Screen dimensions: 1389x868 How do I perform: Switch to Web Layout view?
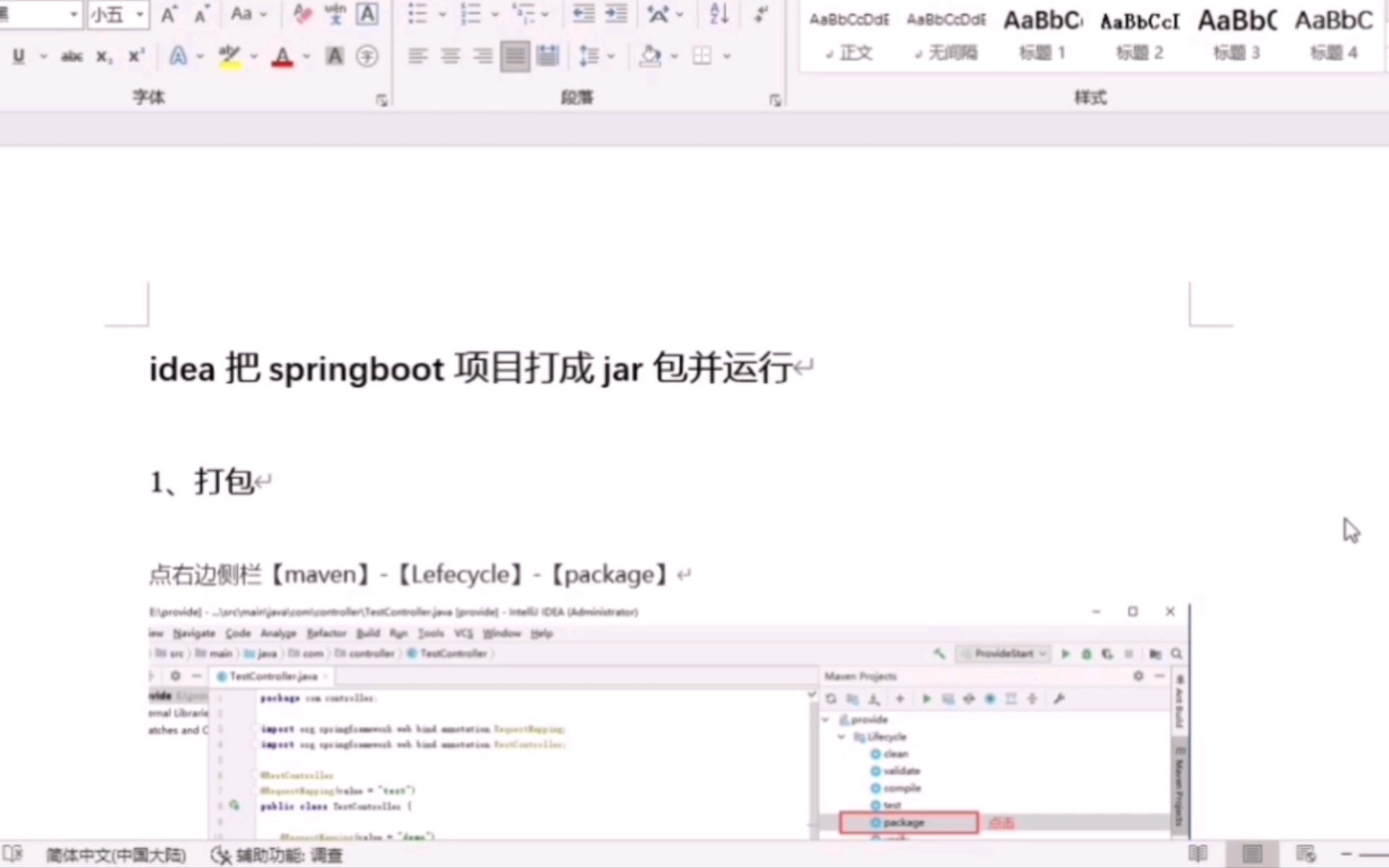pyautogui.click(x=1305, y=853)
